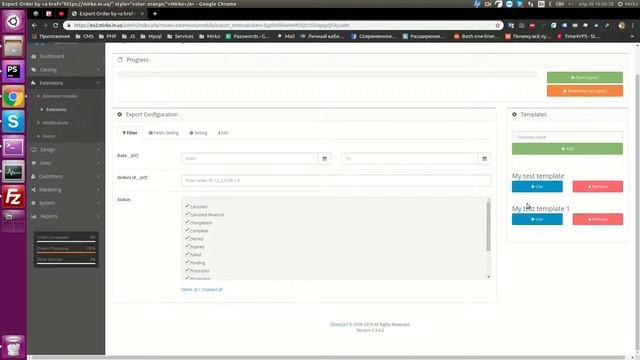
Task: Open the Extension Installer submenu item
Action: [x=60, y=96]
